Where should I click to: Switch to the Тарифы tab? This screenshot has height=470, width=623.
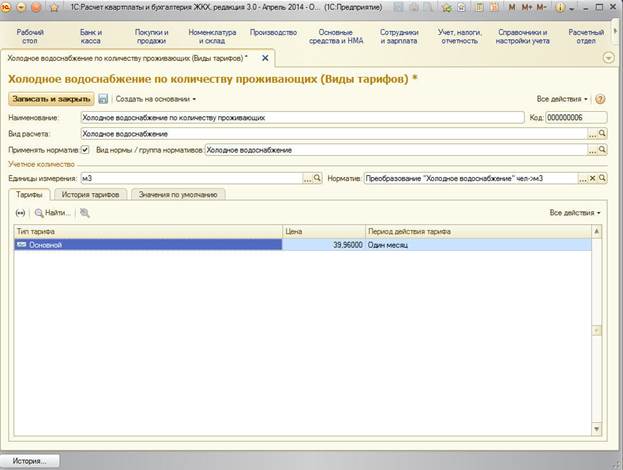pos(29,195)
